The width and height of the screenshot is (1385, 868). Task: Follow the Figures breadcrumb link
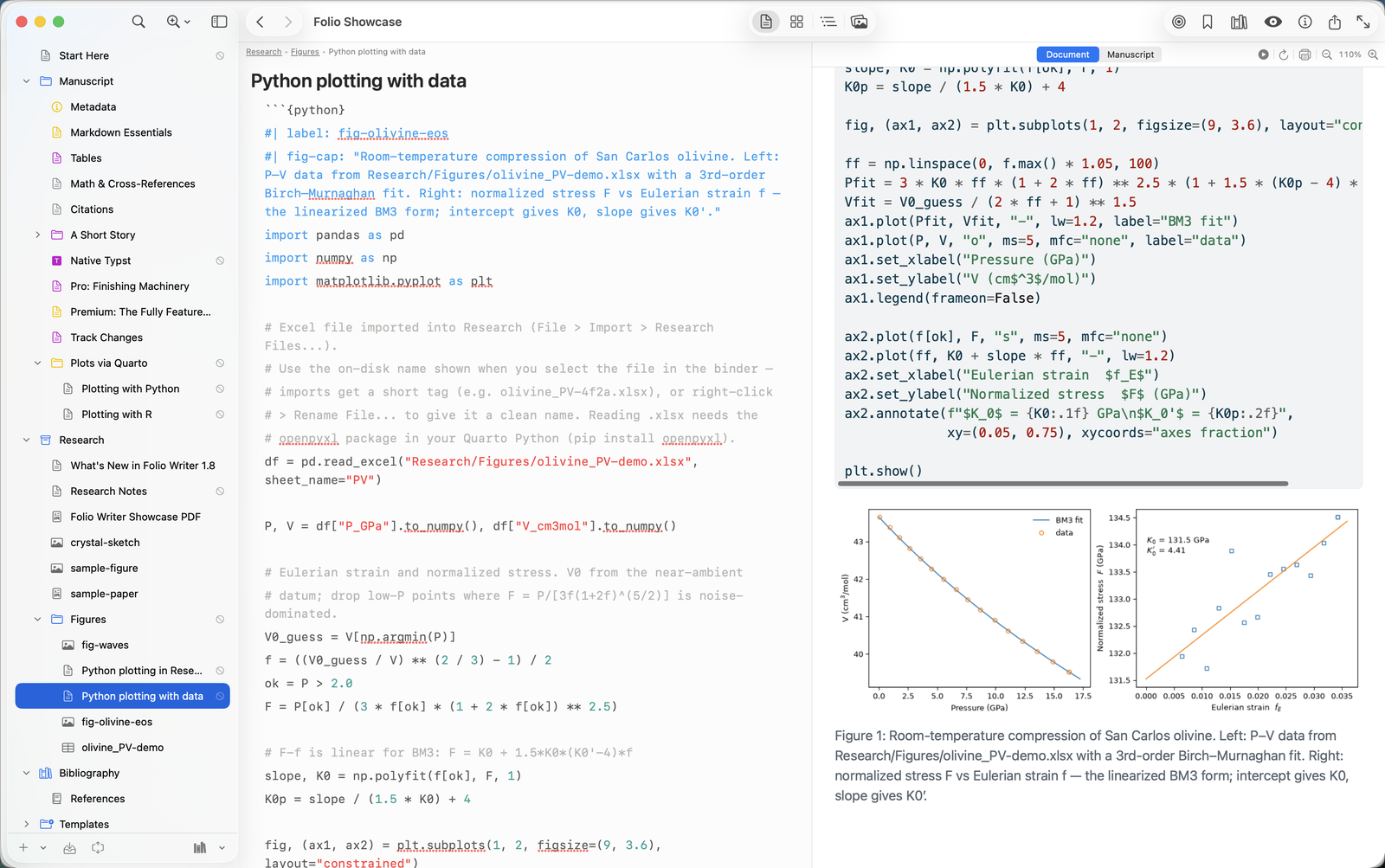tap(305, 52)
